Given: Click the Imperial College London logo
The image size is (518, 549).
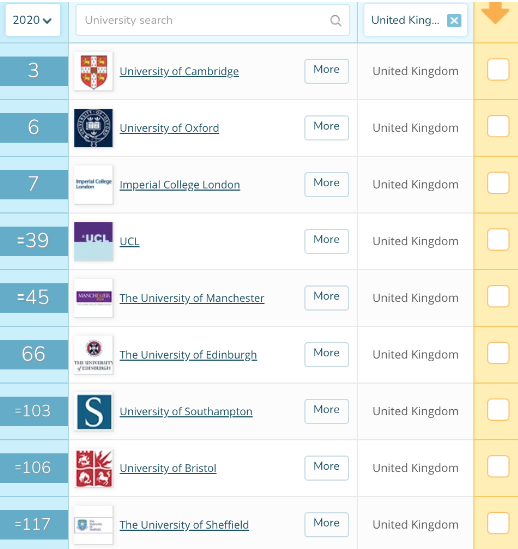Looking at the screenshot, I should (x=94, y=185).
